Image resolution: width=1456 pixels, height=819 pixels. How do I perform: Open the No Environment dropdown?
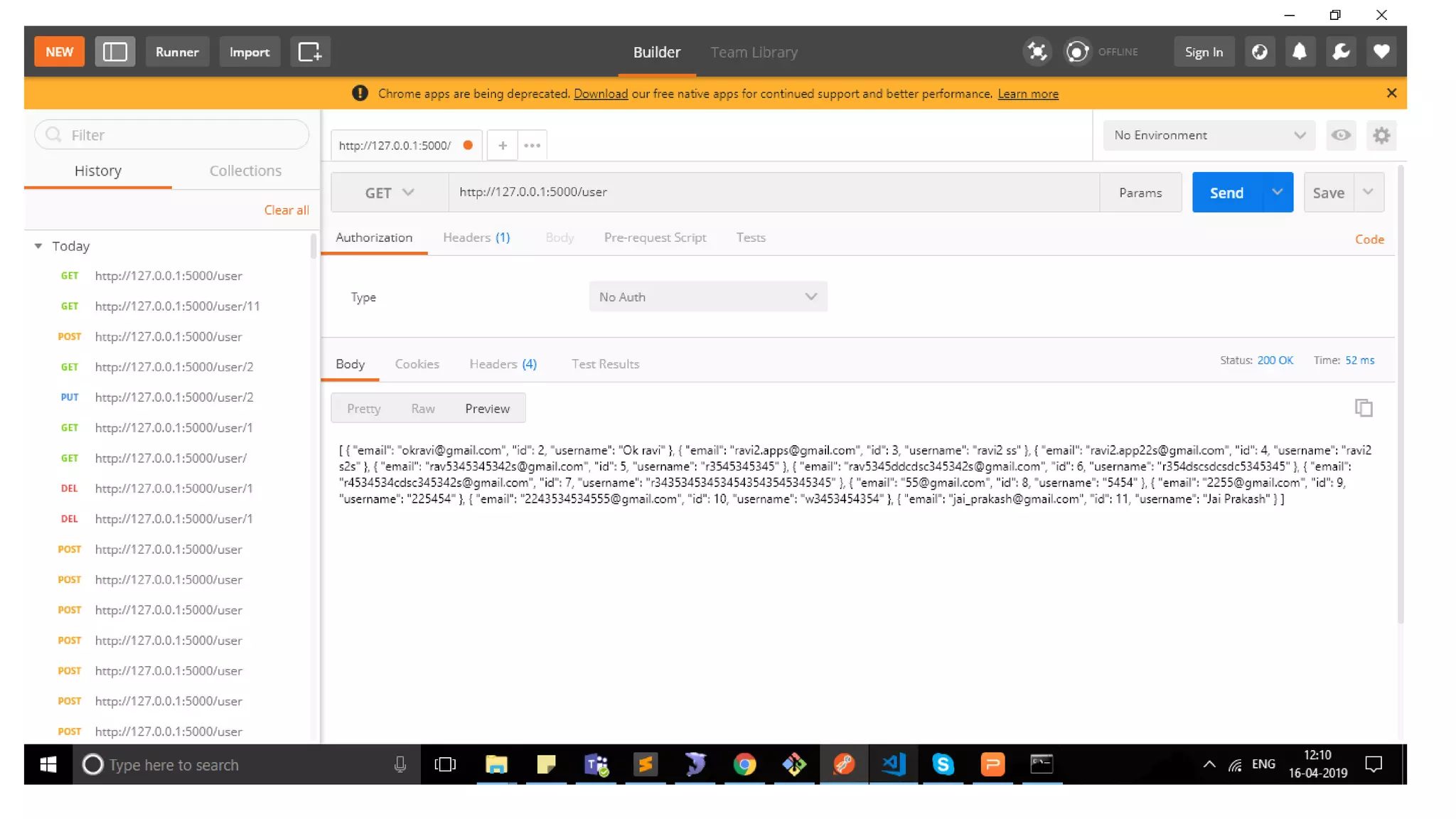click(x=1209, y=135)
